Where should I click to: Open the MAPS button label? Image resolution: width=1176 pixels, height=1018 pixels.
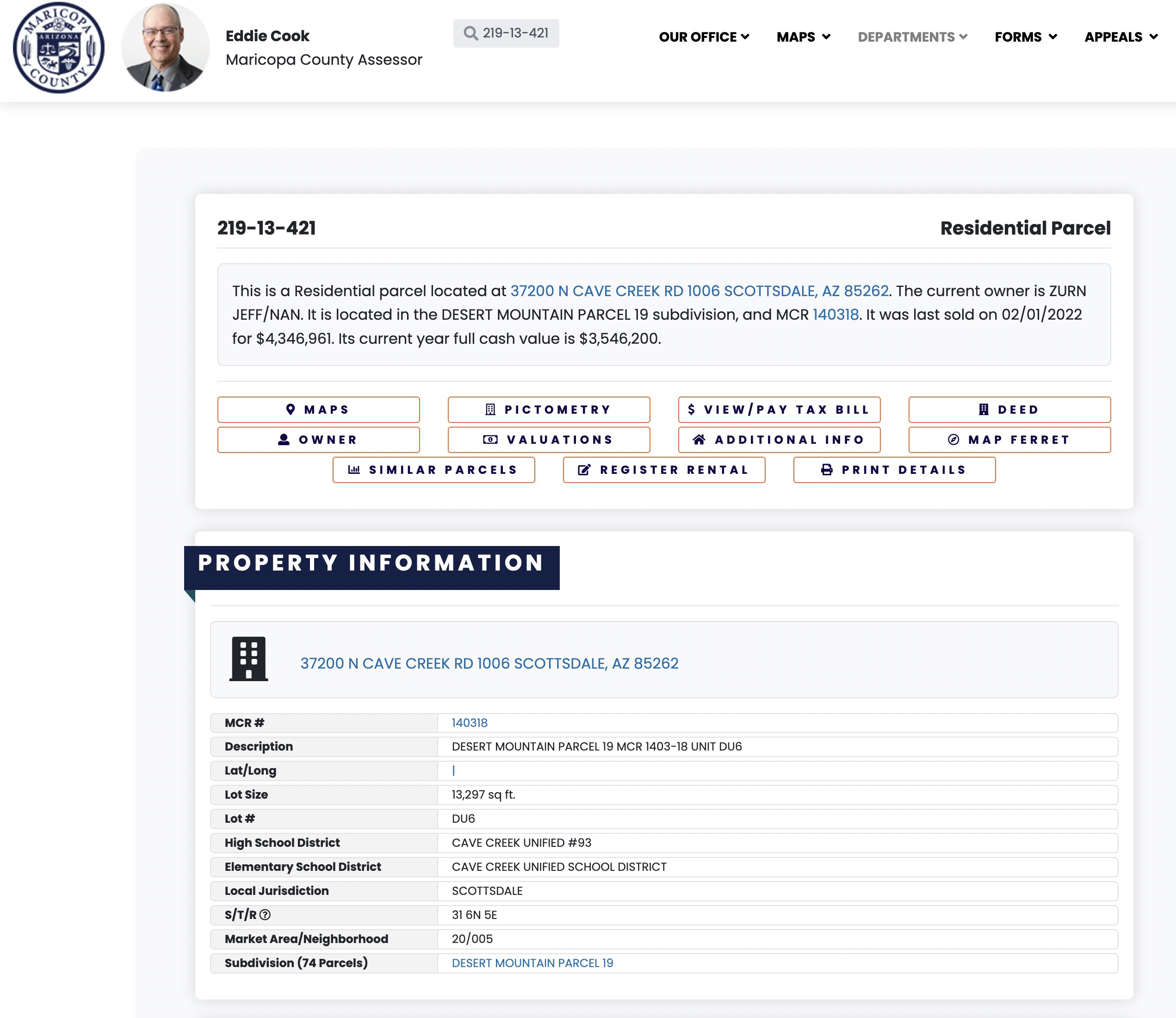click(327, 410)
